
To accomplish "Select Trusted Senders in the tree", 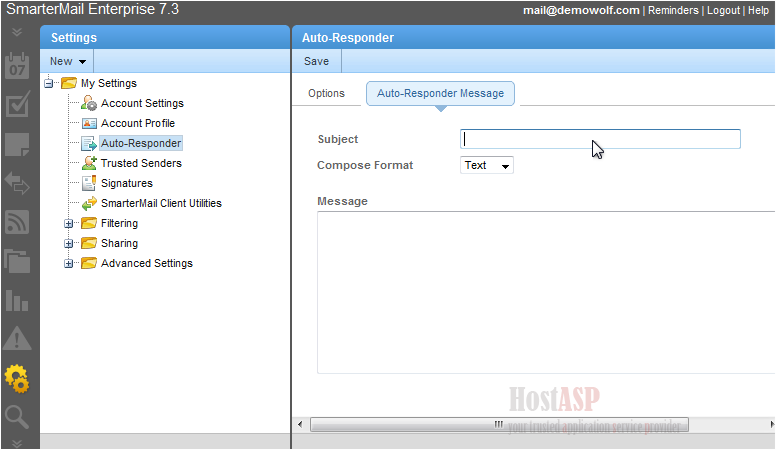I will pyautogui.click(x=142, y=163).
